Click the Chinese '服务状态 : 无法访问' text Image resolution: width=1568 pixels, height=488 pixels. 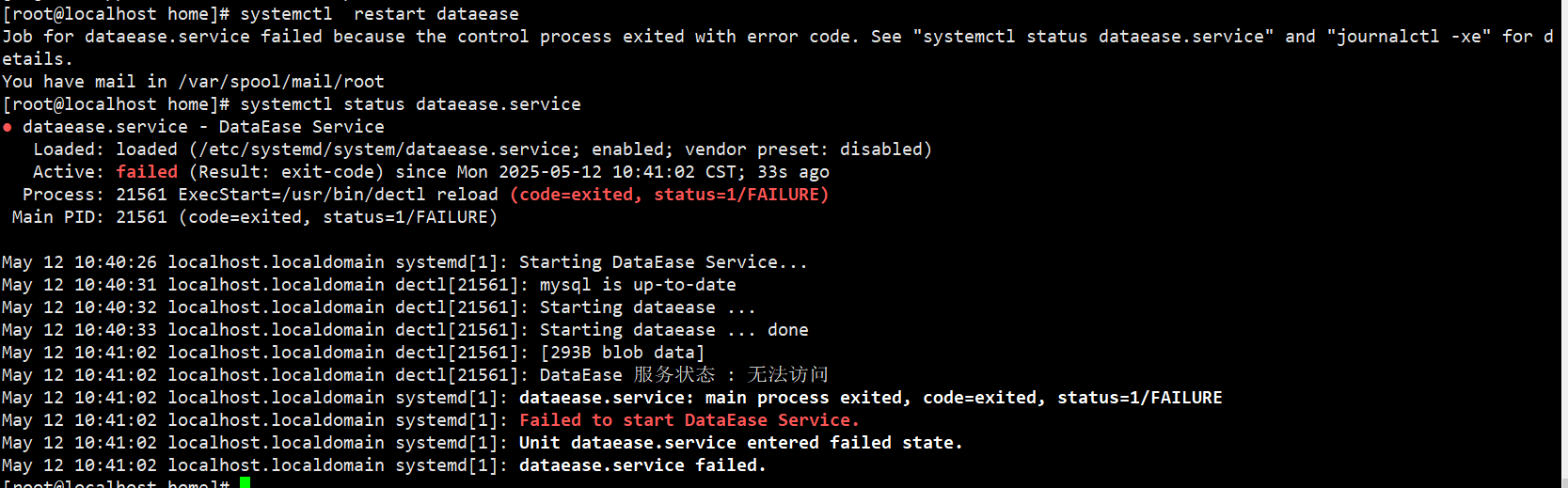tap(731, 375)
